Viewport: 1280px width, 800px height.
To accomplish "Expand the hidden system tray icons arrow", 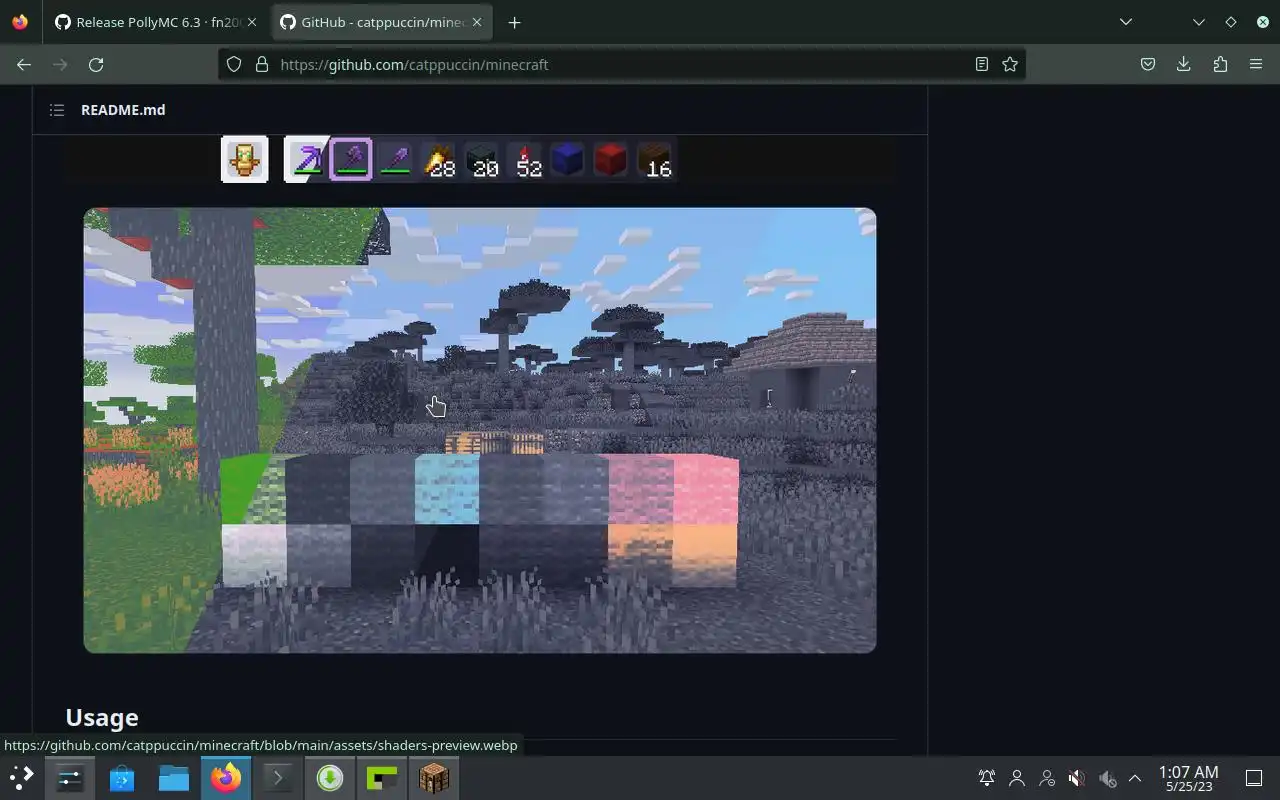I will (x=1135, y=778).
